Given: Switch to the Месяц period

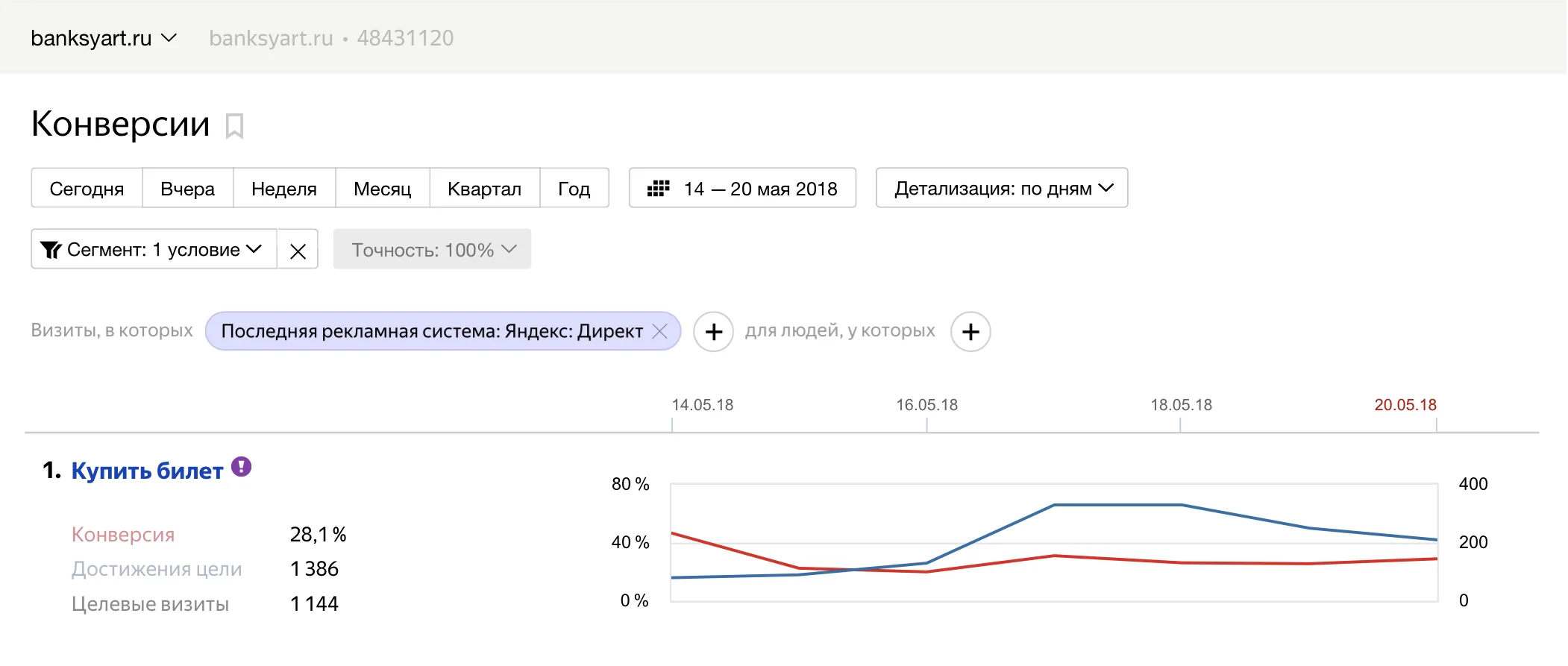Looking at the screenshot, I should (383, 188).
